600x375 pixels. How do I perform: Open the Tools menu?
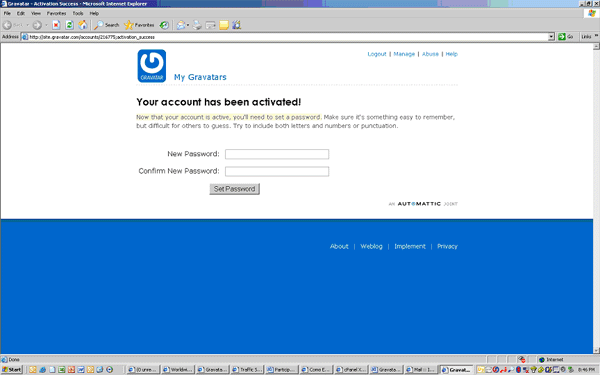pos(78,13)
